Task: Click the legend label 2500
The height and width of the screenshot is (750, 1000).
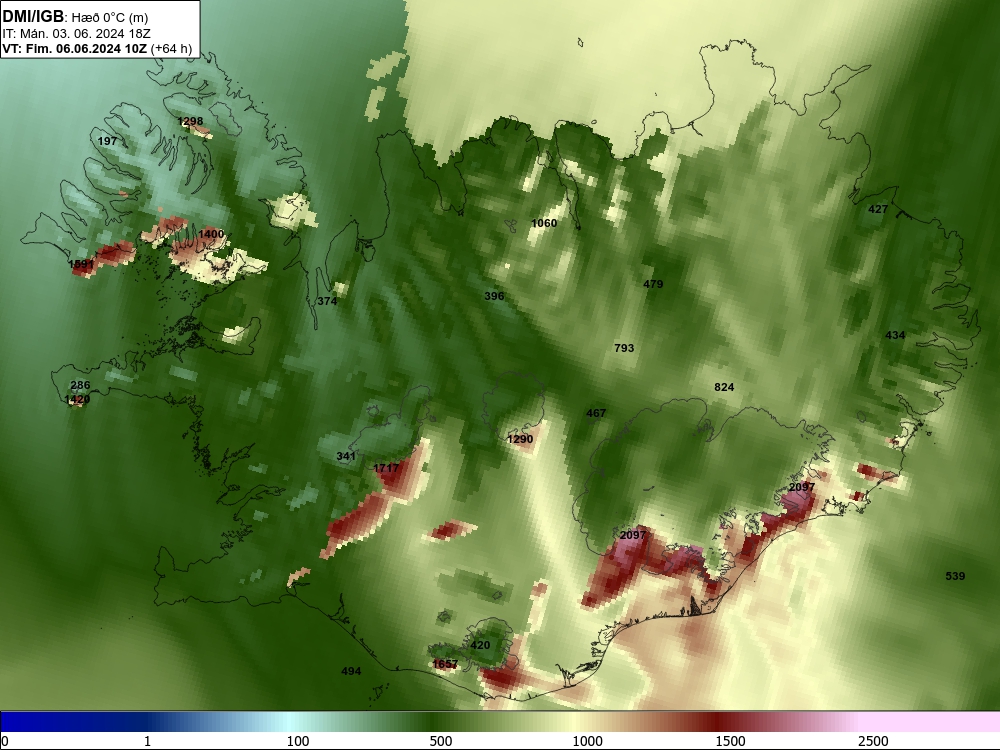Action: pyautogui.click(x=873, y=741)
